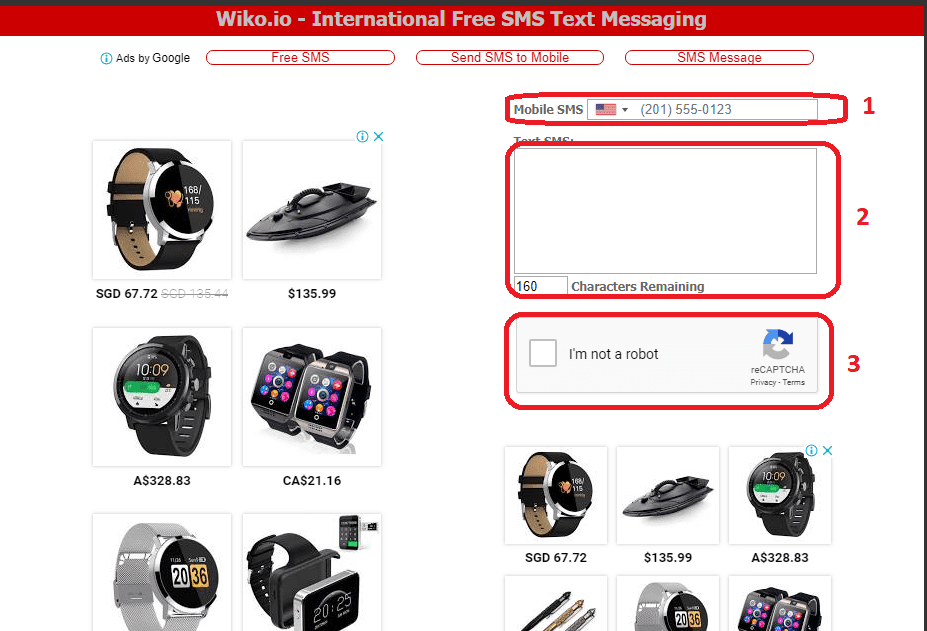Select the US flag country icon
The image size is (927, 631).
coord(605,109)
